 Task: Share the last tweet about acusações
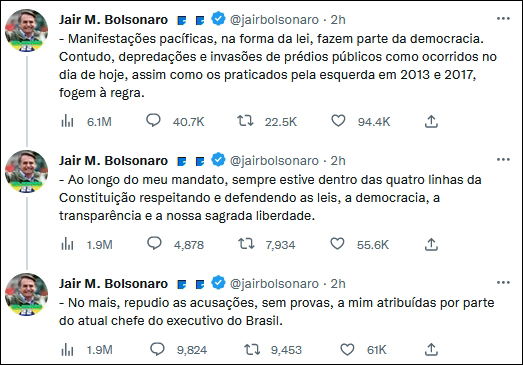431,349
